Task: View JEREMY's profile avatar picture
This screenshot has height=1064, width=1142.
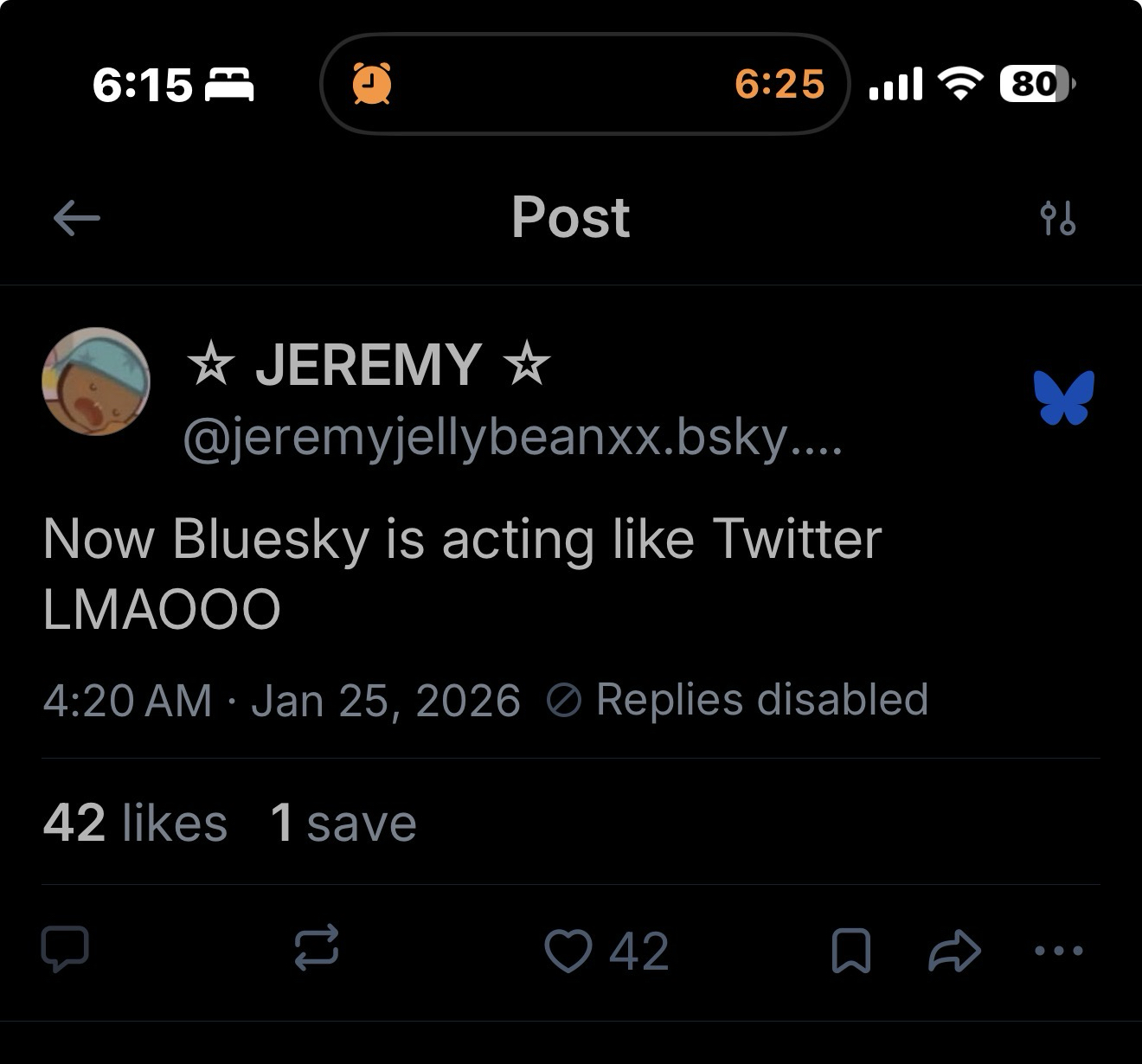Action: 96,381
